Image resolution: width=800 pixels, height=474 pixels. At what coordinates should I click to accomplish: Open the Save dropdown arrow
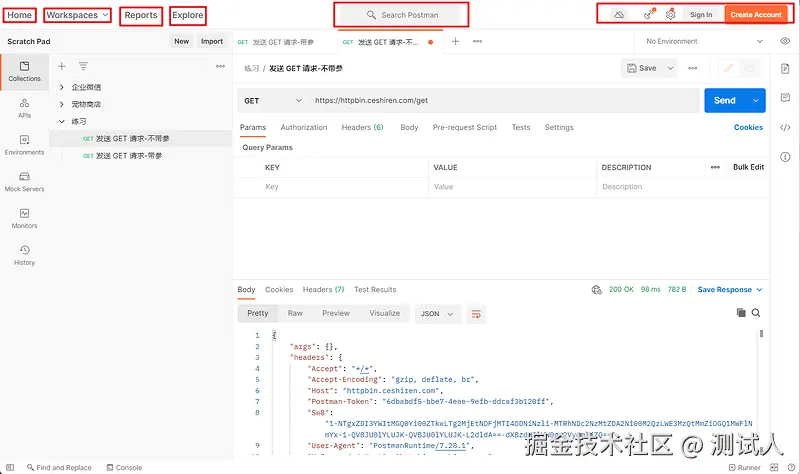coord(671,68)
